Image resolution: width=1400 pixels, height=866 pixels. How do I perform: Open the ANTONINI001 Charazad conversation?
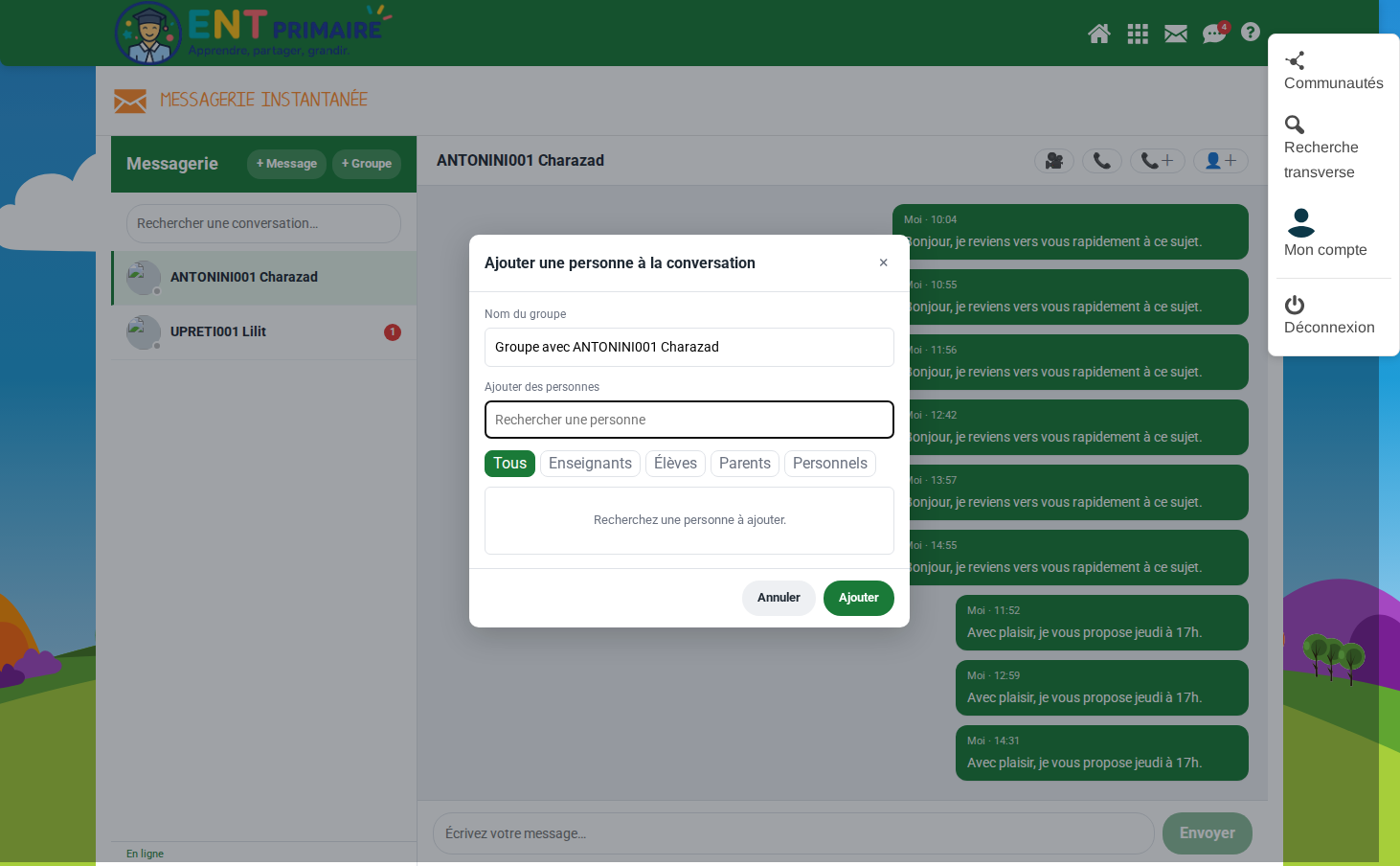(264, 278)
